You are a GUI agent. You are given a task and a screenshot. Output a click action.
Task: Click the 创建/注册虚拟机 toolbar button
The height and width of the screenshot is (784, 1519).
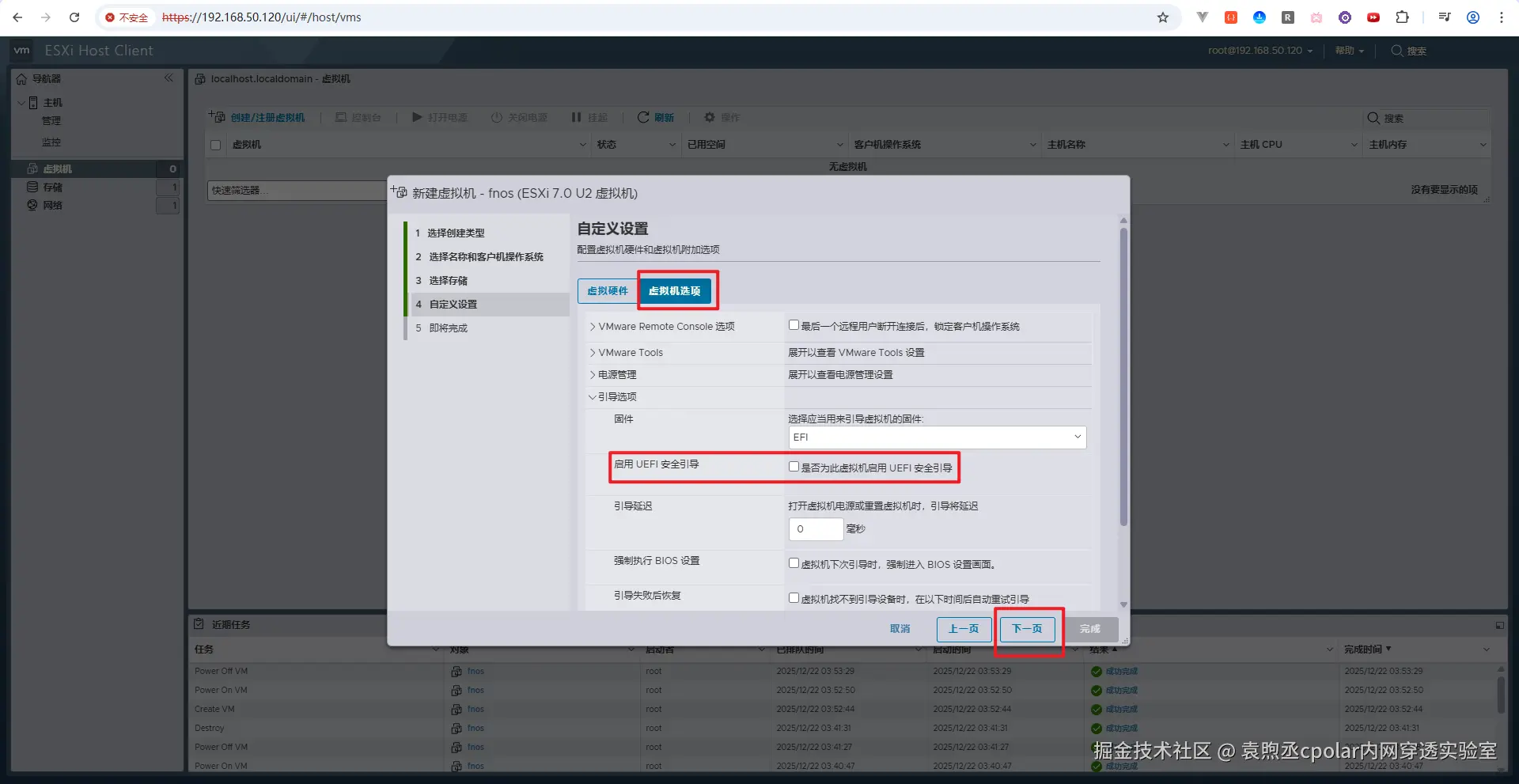[x=257, y=117]
